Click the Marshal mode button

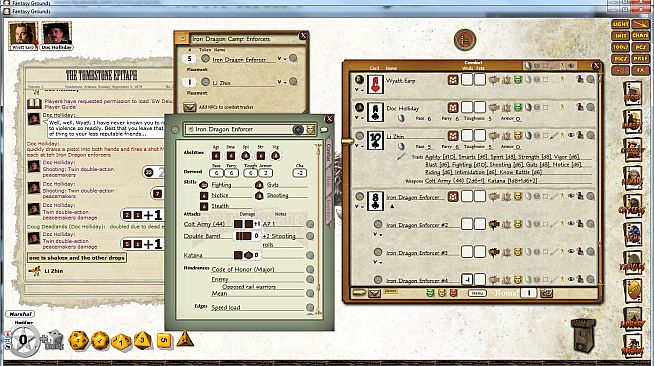click(x=20, y=313)
